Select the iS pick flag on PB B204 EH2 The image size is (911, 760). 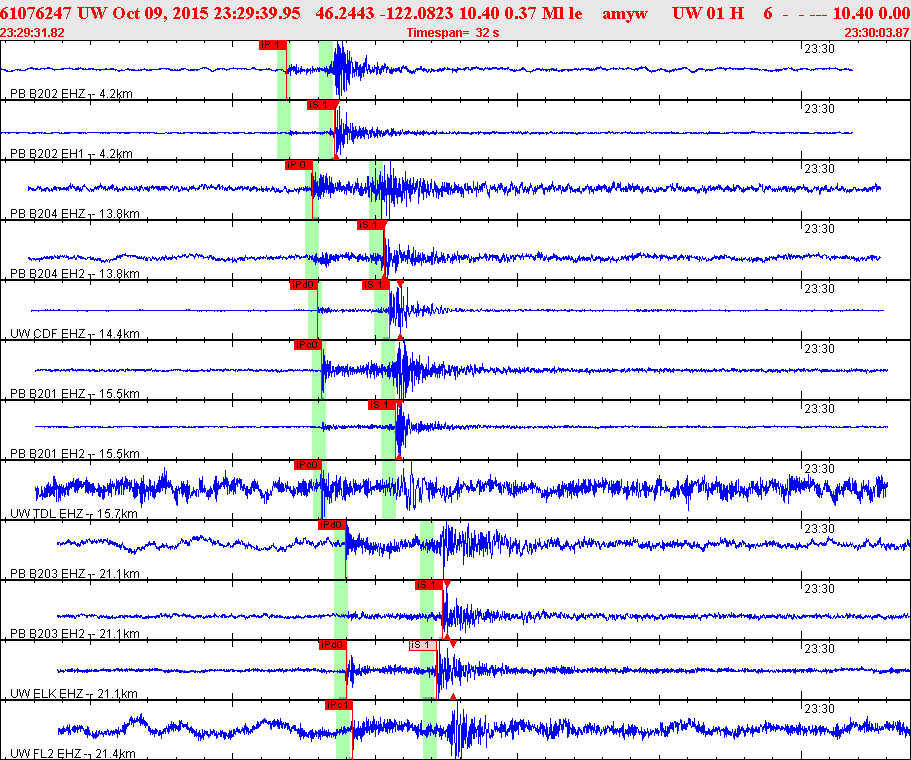pyautogui.click(x=370, y=225)
